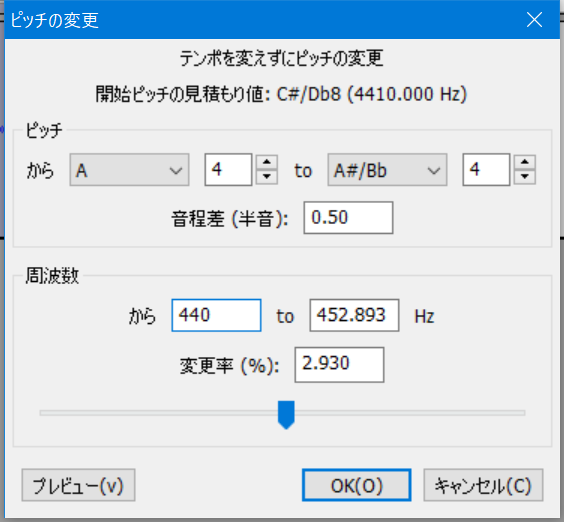564x522 pixels.
Task: Click the 変更率 (%) label
Action: (229, 366)
